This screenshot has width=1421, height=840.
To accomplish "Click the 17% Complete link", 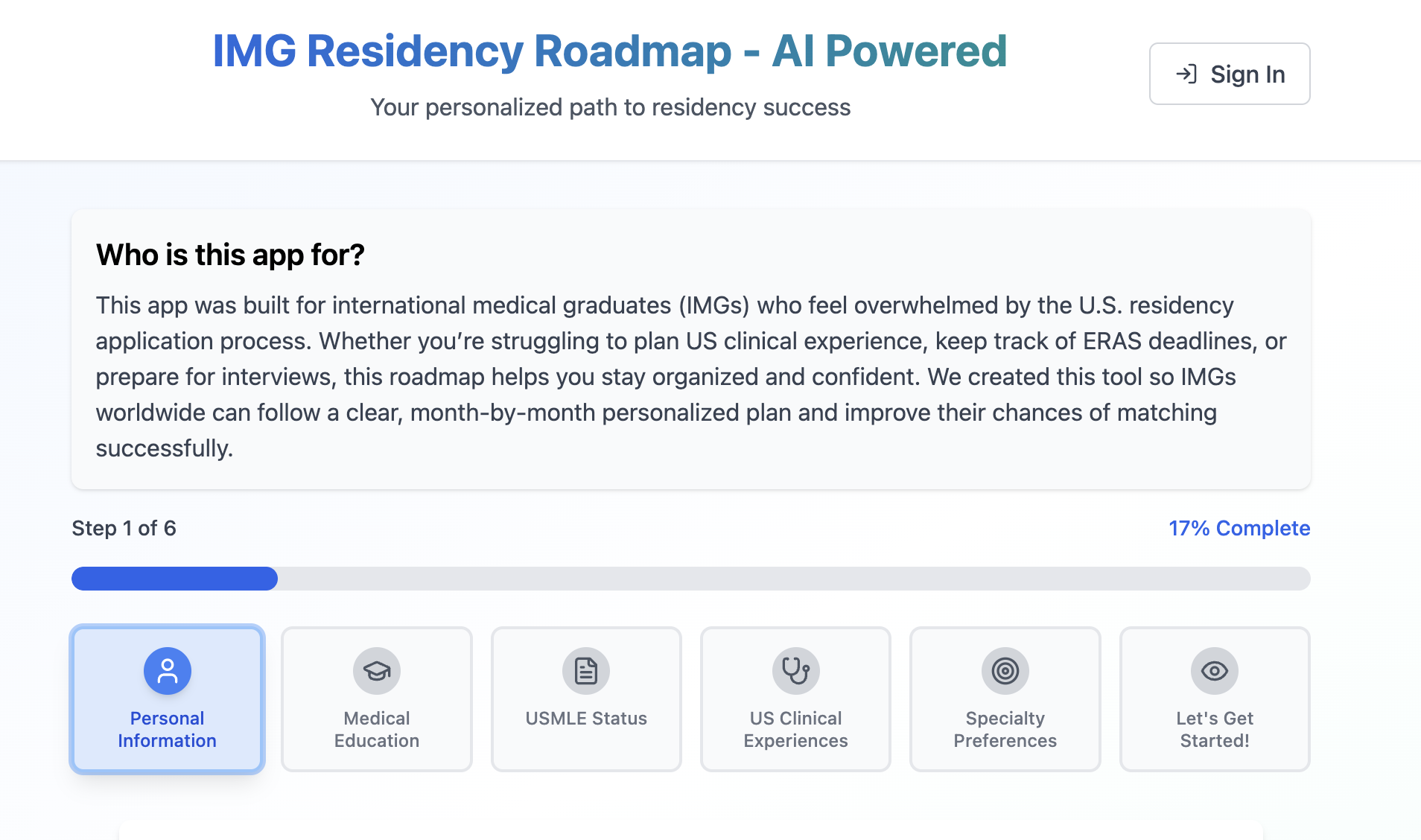I will pyautogui.click(x=1239, y=528).
